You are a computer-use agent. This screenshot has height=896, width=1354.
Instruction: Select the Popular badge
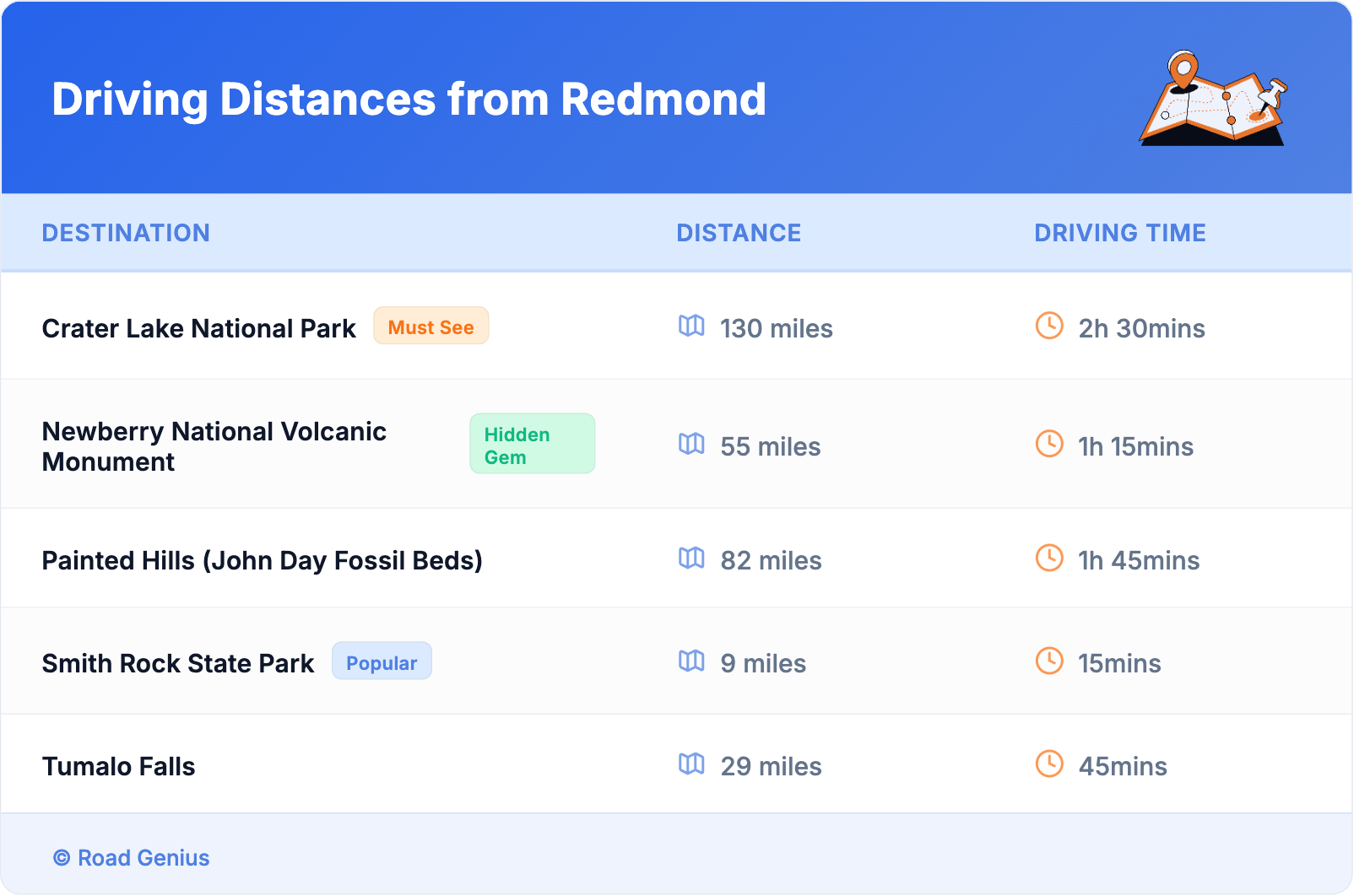click(382, 662)
